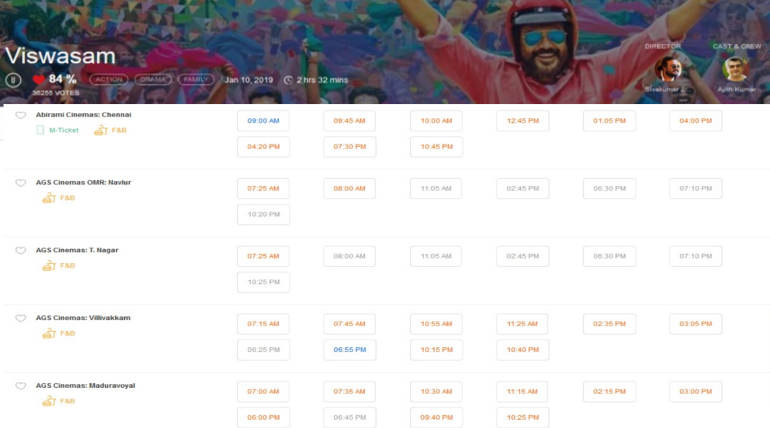Image resolution: width=770 pixels, height=428 pixels.
Task: Click the clock icon beside 2 hrs 32 mins
Action: 288,79
